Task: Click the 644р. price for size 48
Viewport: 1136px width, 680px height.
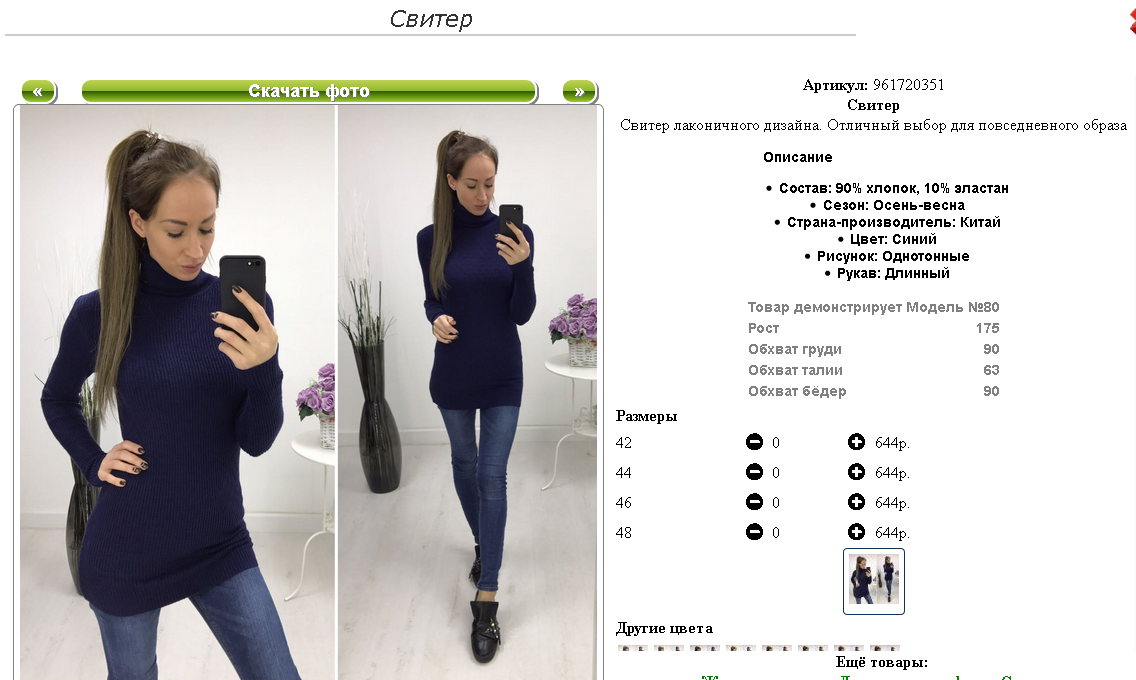Action: pyautogui.click(x=892, y=533)
